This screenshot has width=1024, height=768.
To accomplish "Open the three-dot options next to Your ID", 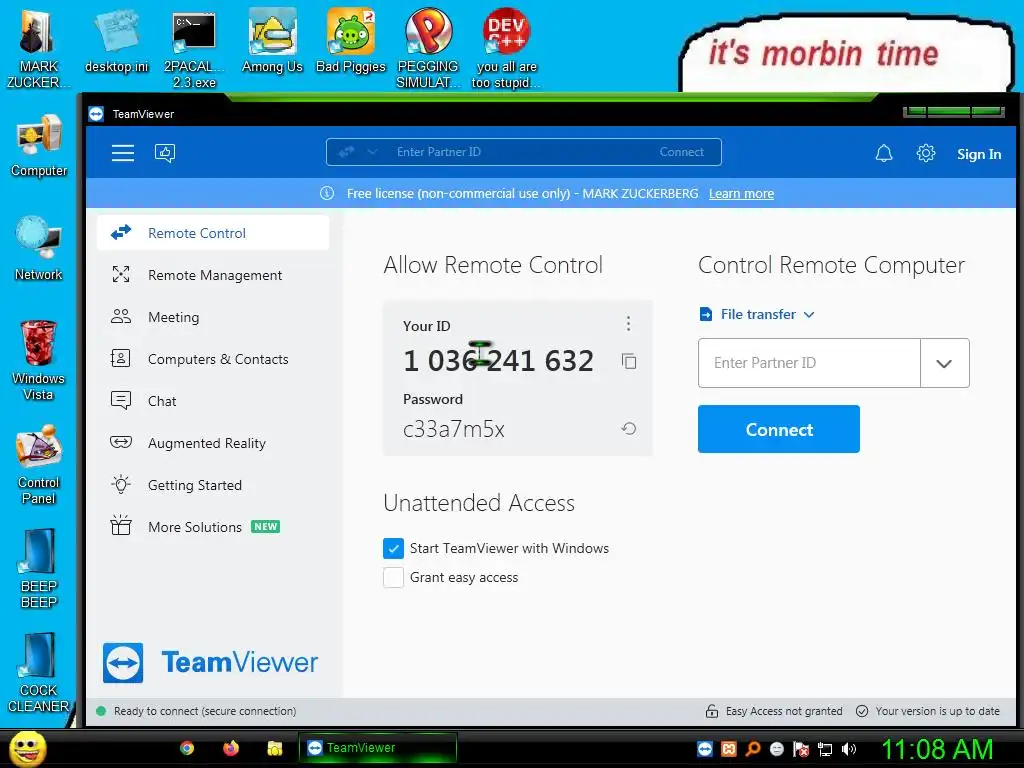I will pyautogui.click(x=628, y=323).
